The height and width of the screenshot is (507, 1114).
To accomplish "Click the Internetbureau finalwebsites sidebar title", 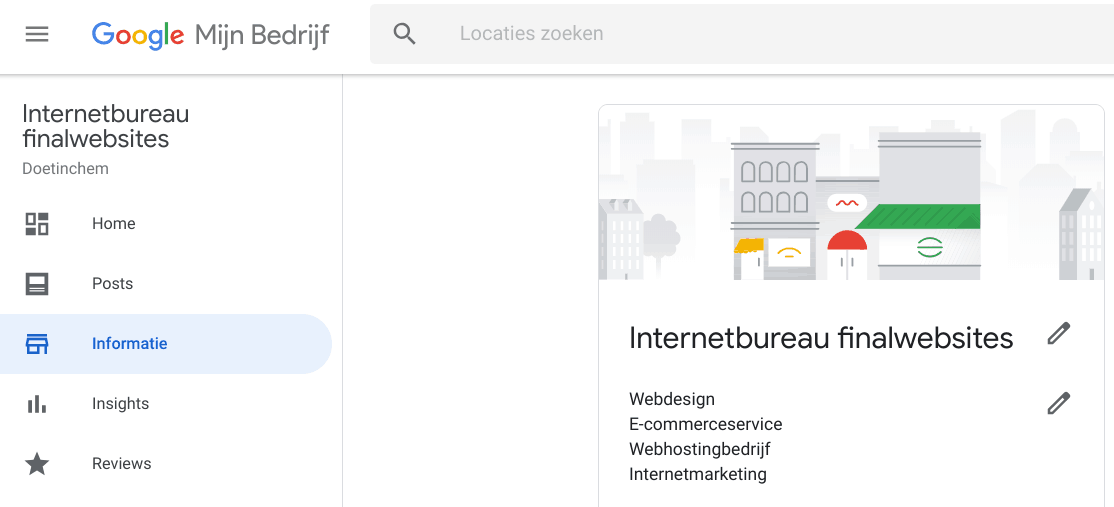I will pos(106,126).
